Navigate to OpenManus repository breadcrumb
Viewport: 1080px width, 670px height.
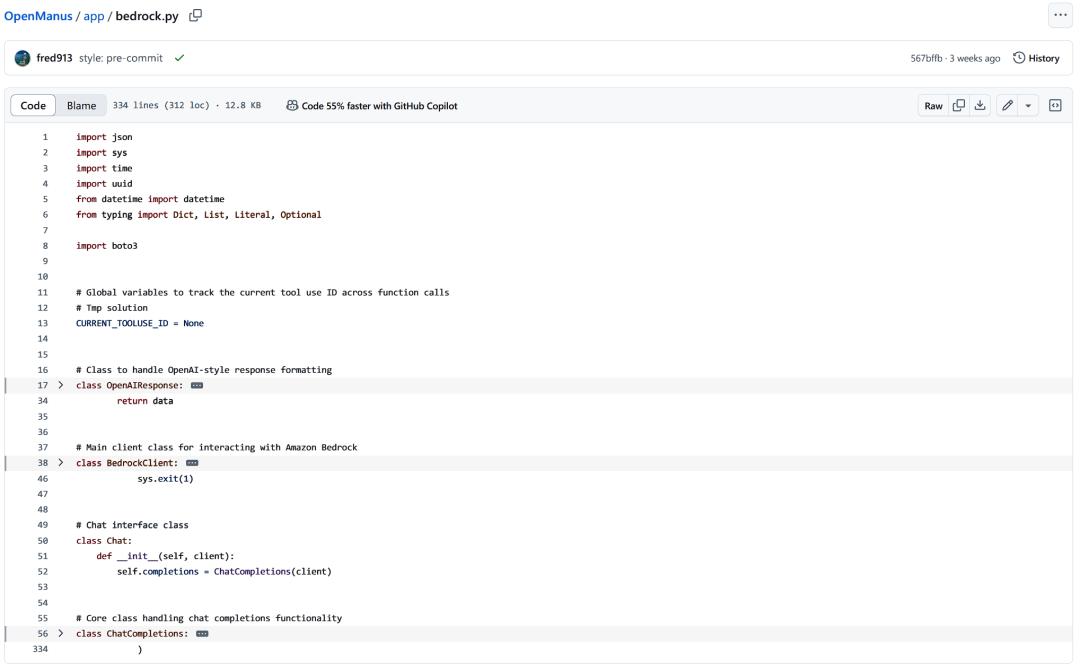point(38,16)
